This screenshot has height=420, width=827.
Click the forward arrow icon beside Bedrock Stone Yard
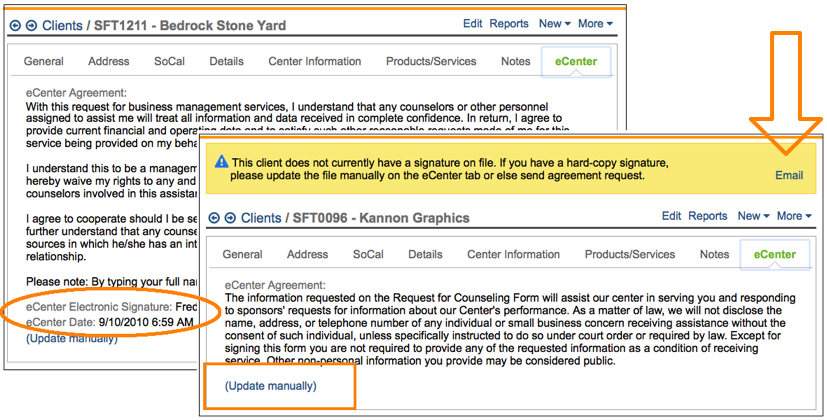tap(31, 25)
